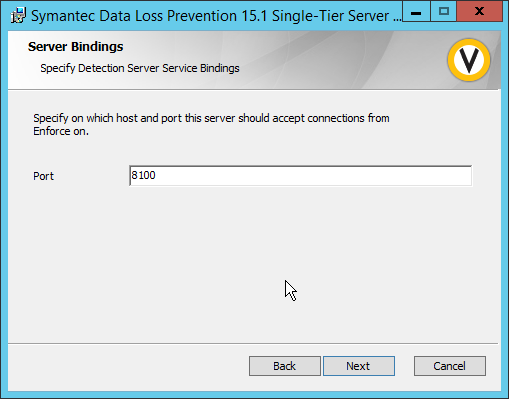Click the Symantec checkmark logo
Viewport: 509px width, 399px height.
(469, 60)
